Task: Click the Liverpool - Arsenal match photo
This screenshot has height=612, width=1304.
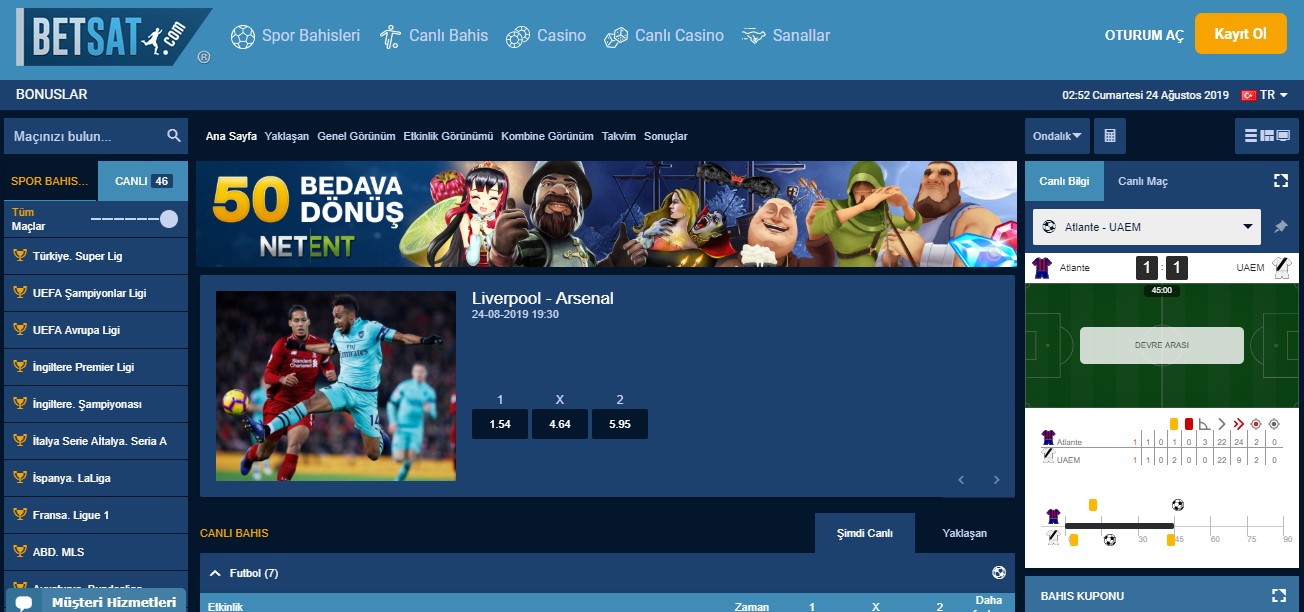Action: click(336, 386)
